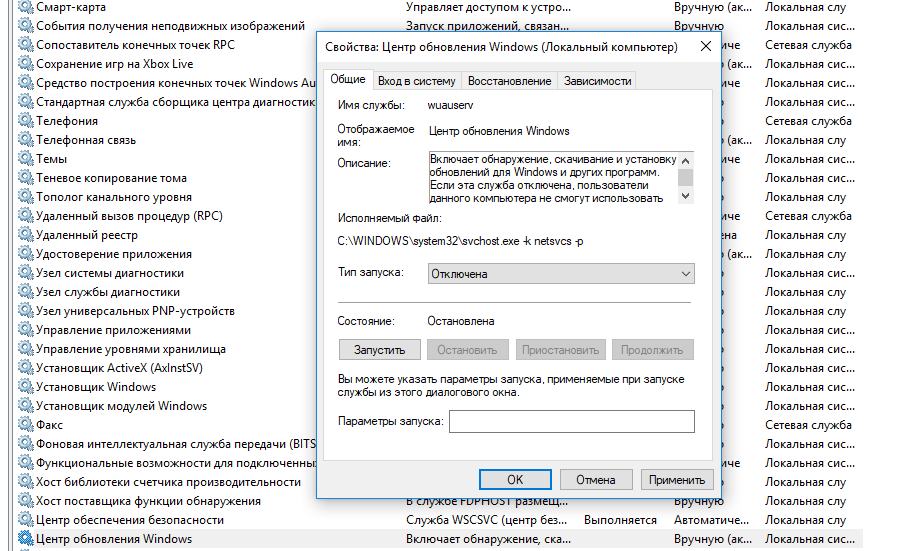
Task: Click the Служба WSCSVC description cell
Action: point(486,520)
